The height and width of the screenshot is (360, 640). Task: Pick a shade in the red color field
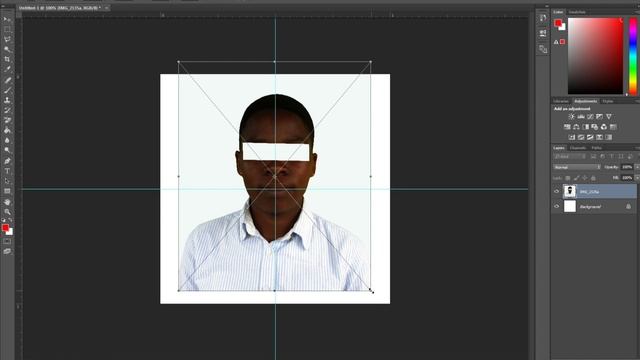pos(596,56)
